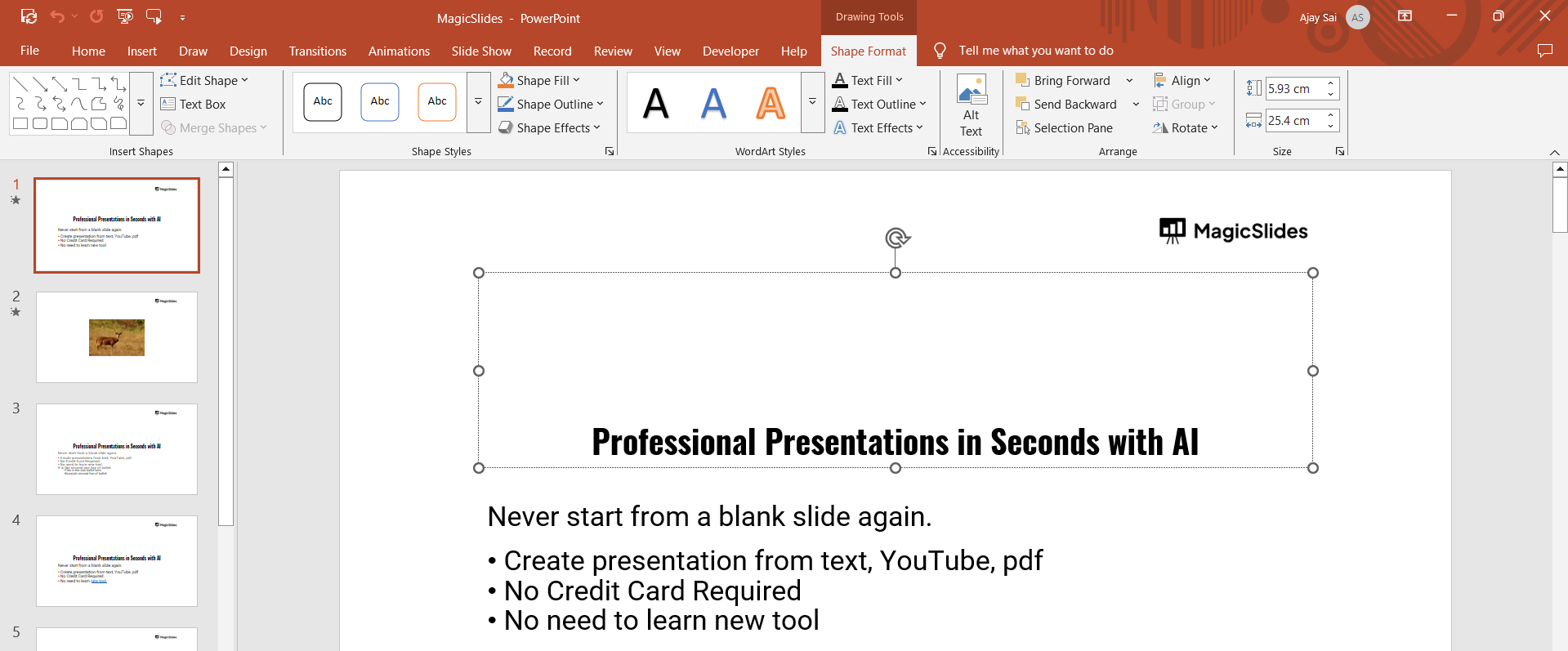Click the lightbulb Tell Me icon
The width and height of the screenshot is (1568, 651).
940,51
